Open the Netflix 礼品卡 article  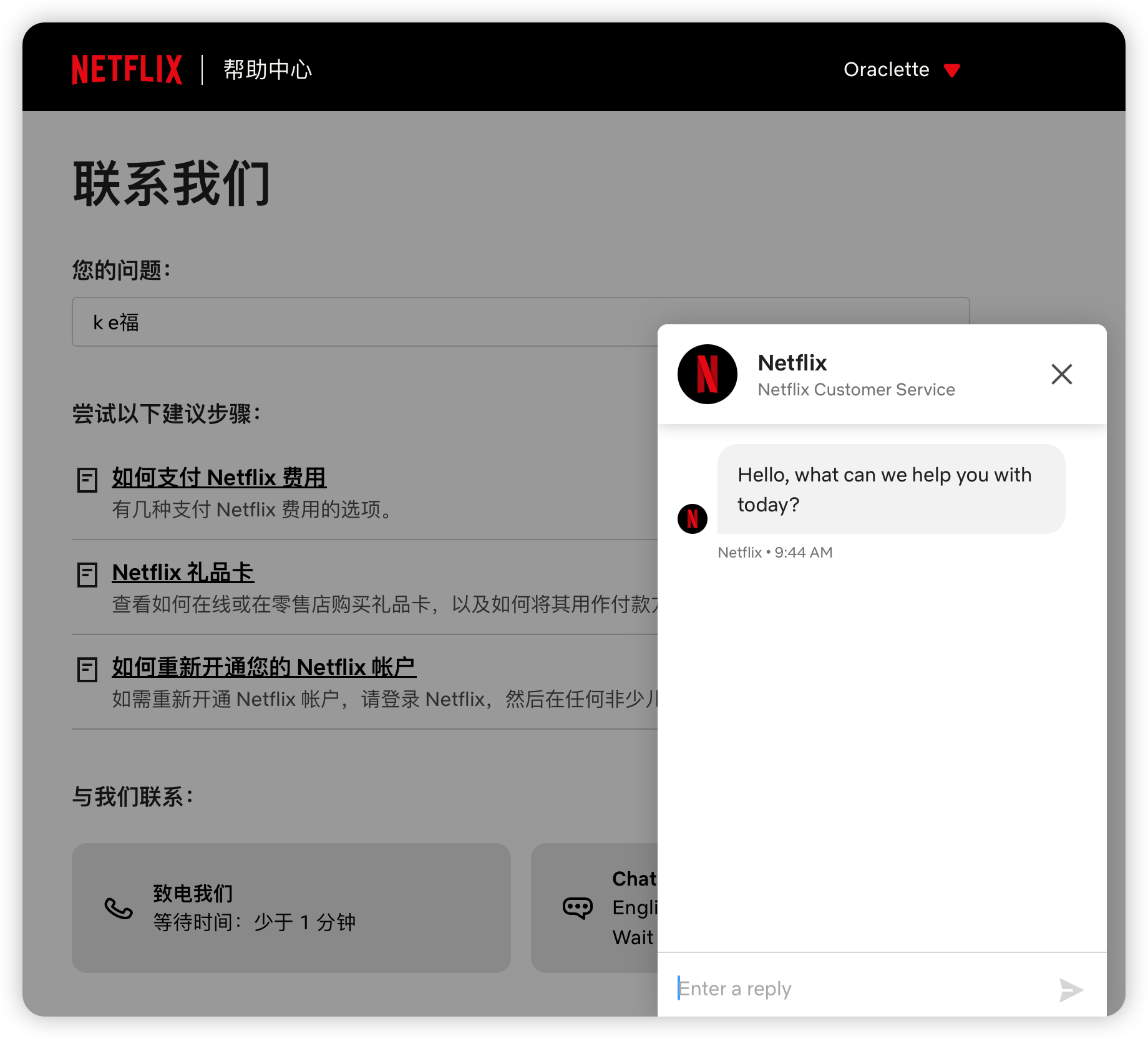(183, 572)
